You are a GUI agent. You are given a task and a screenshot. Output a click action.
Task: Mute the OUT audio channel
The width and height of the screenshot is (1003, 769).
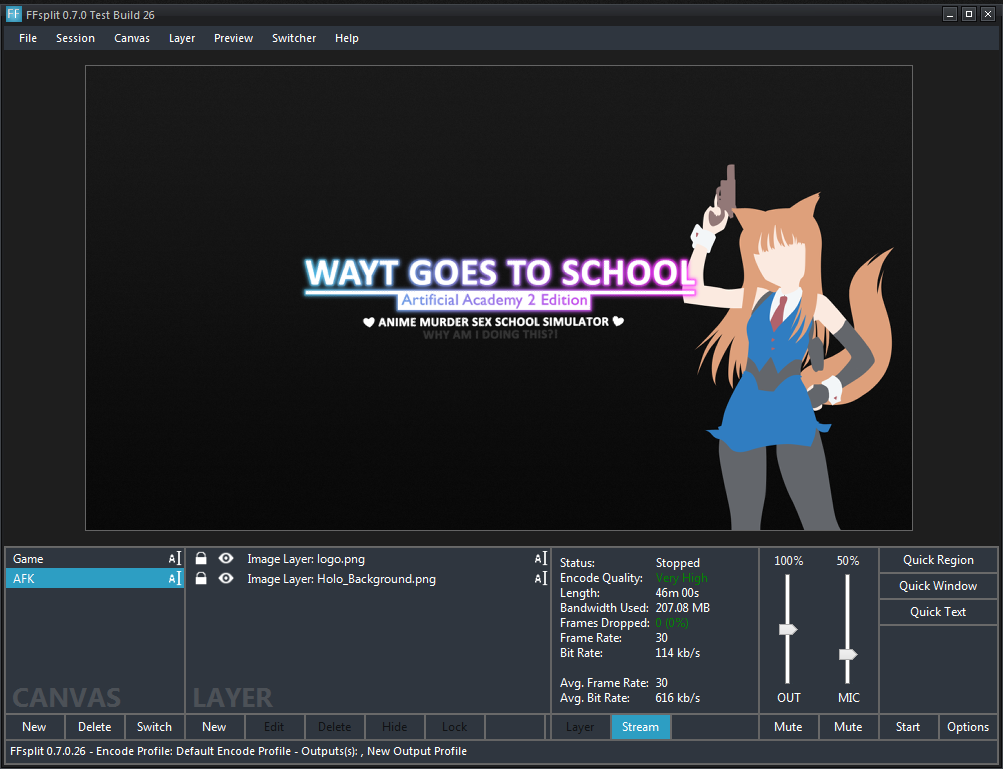[x=788, y=727]
